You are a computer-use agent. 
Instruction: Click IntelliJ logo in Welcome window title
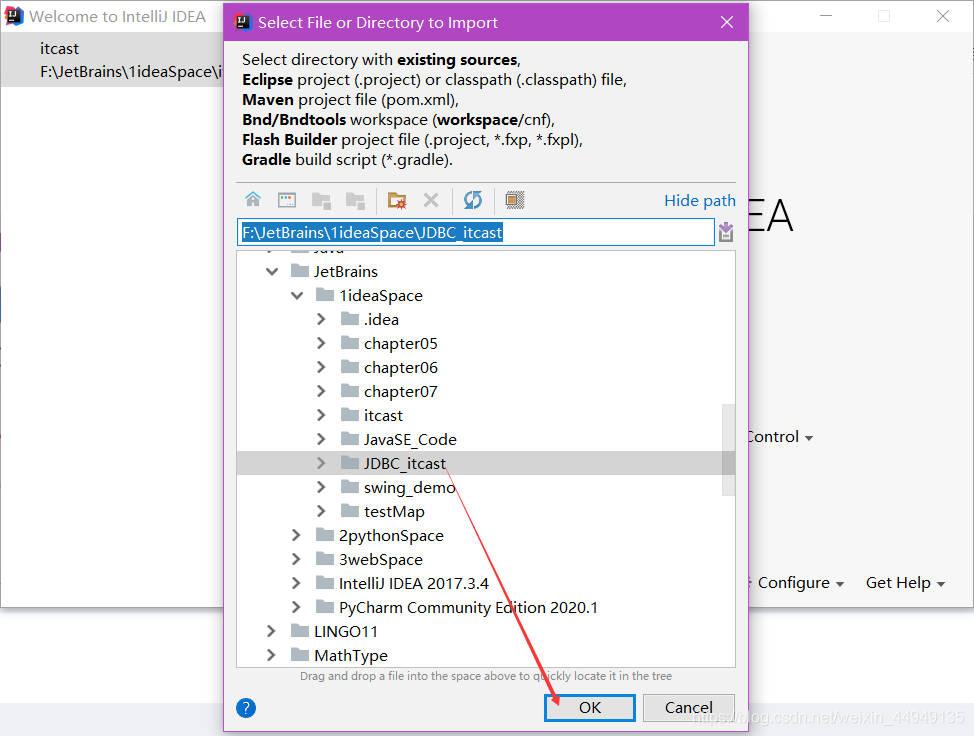(x=14, y=16)
